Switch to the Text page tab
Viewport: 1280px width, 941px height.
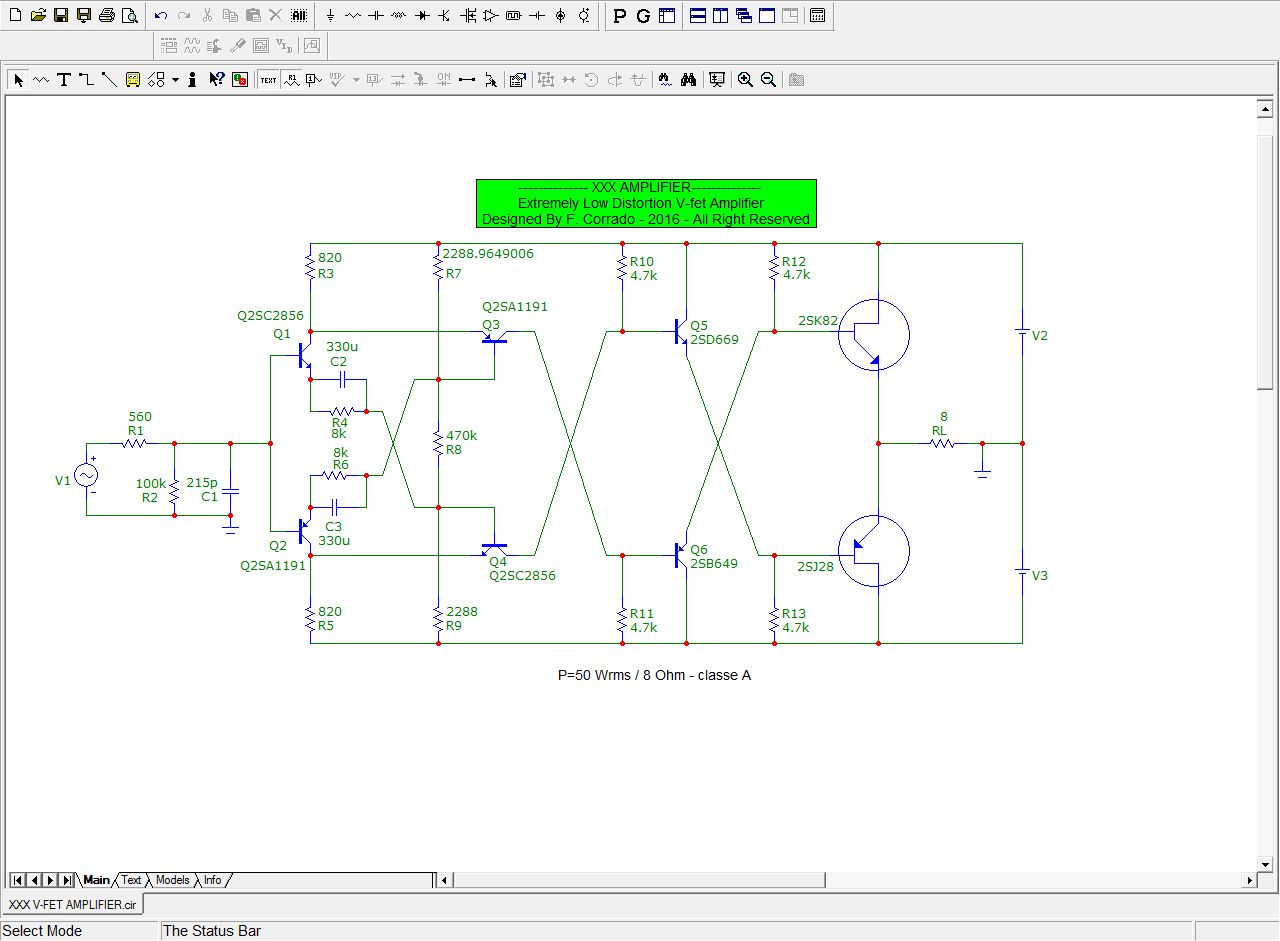pos(132,880)
